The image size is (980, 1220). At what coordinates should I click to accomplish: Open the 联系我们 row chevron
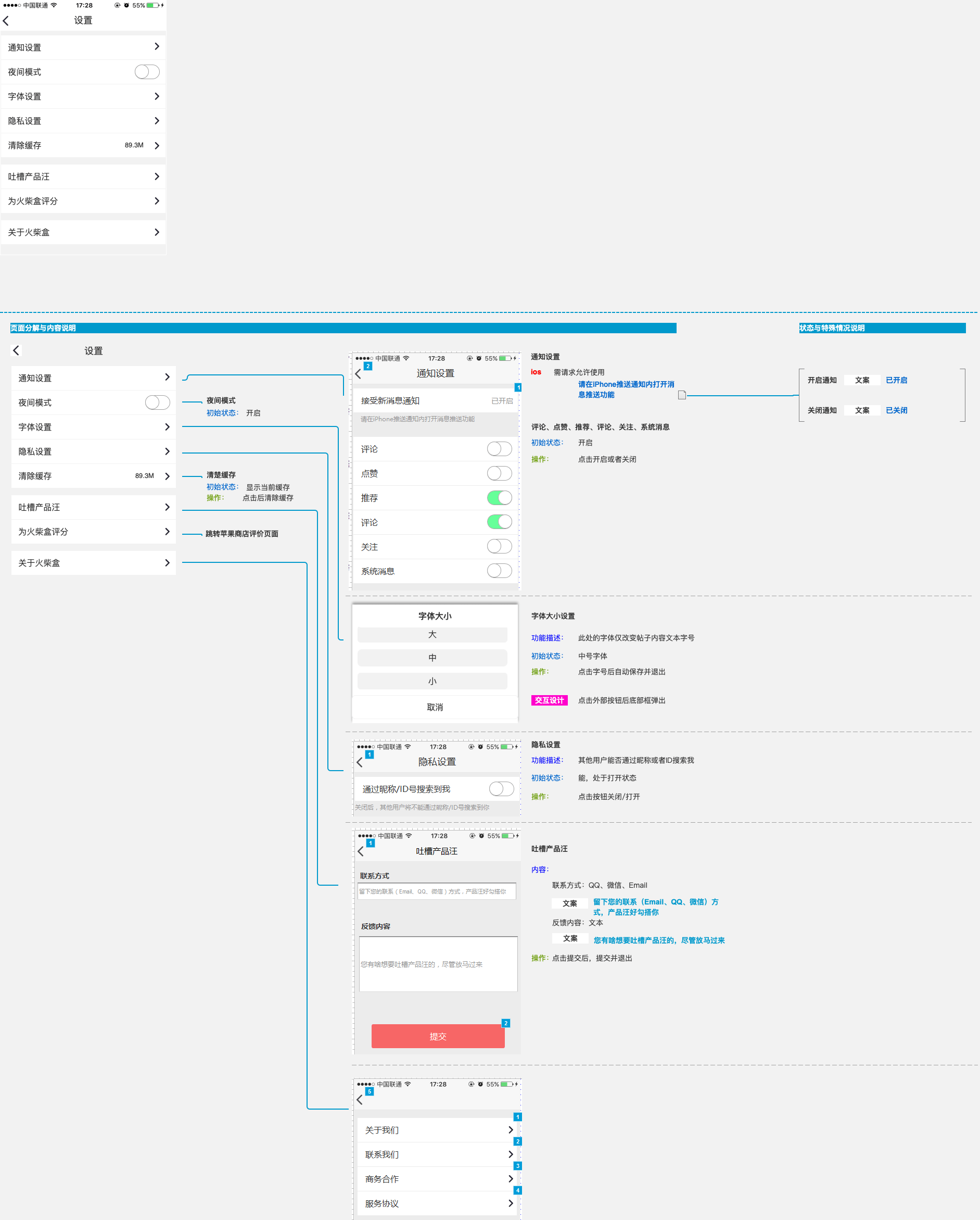tap(511, 1154)
